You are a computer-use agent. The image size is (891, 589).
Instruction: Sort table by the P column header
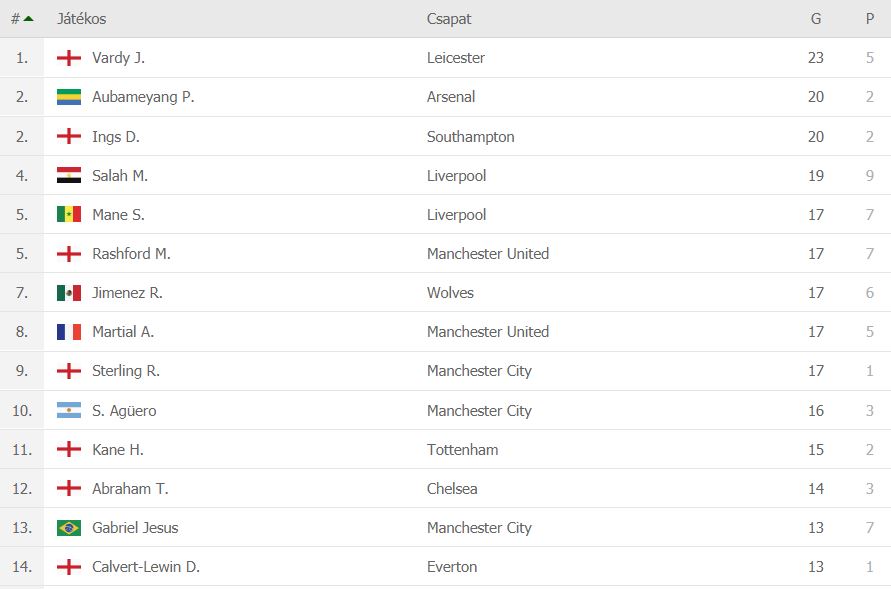869,19
